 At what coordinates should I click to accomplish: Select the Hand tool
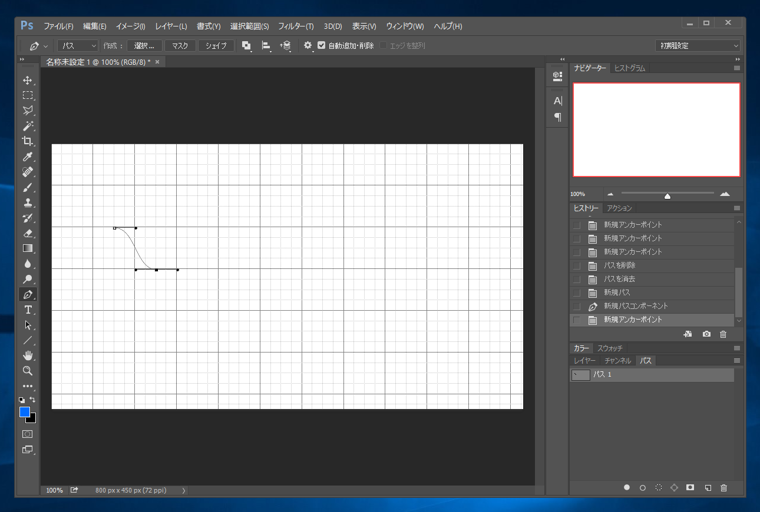pos(28,355)
